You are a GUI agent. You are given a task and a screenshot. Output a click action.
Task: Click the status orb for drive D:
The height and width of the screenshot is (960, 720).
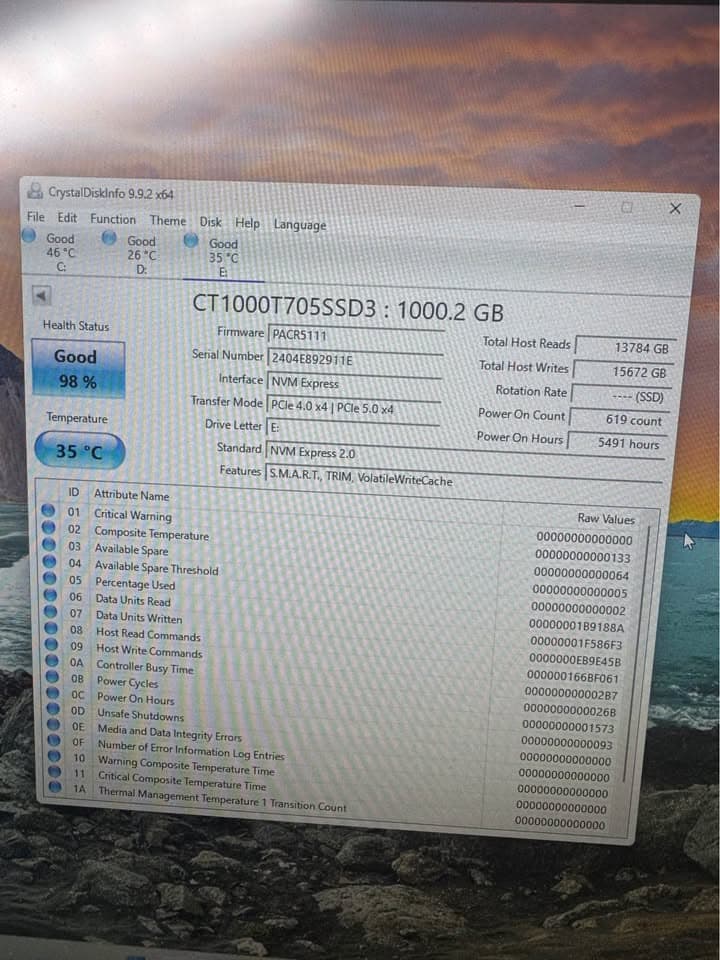click(x=109, y=238)
